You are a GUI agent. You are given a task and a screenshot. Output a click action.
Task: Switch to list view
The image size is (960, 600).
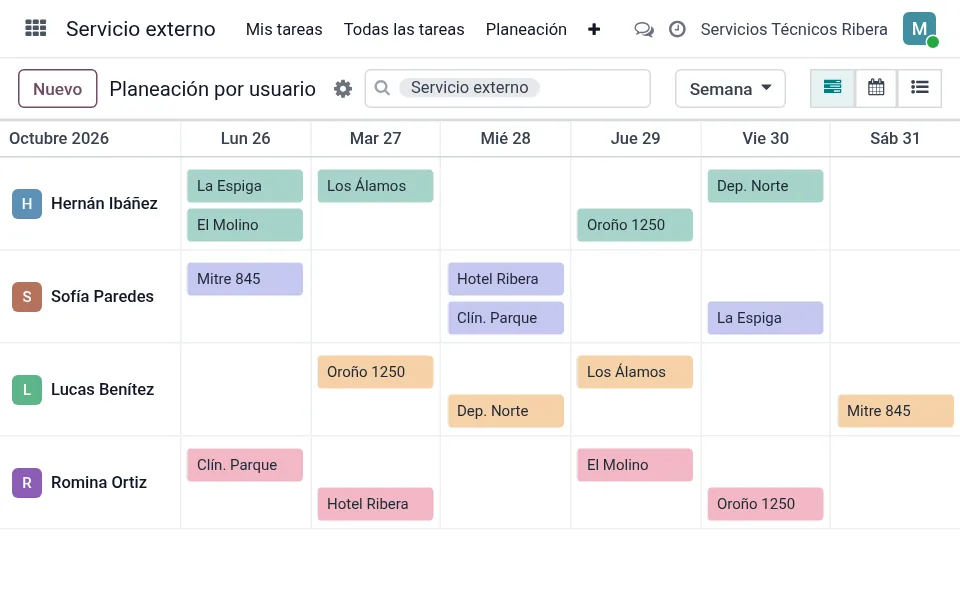[x=919, y=88]
